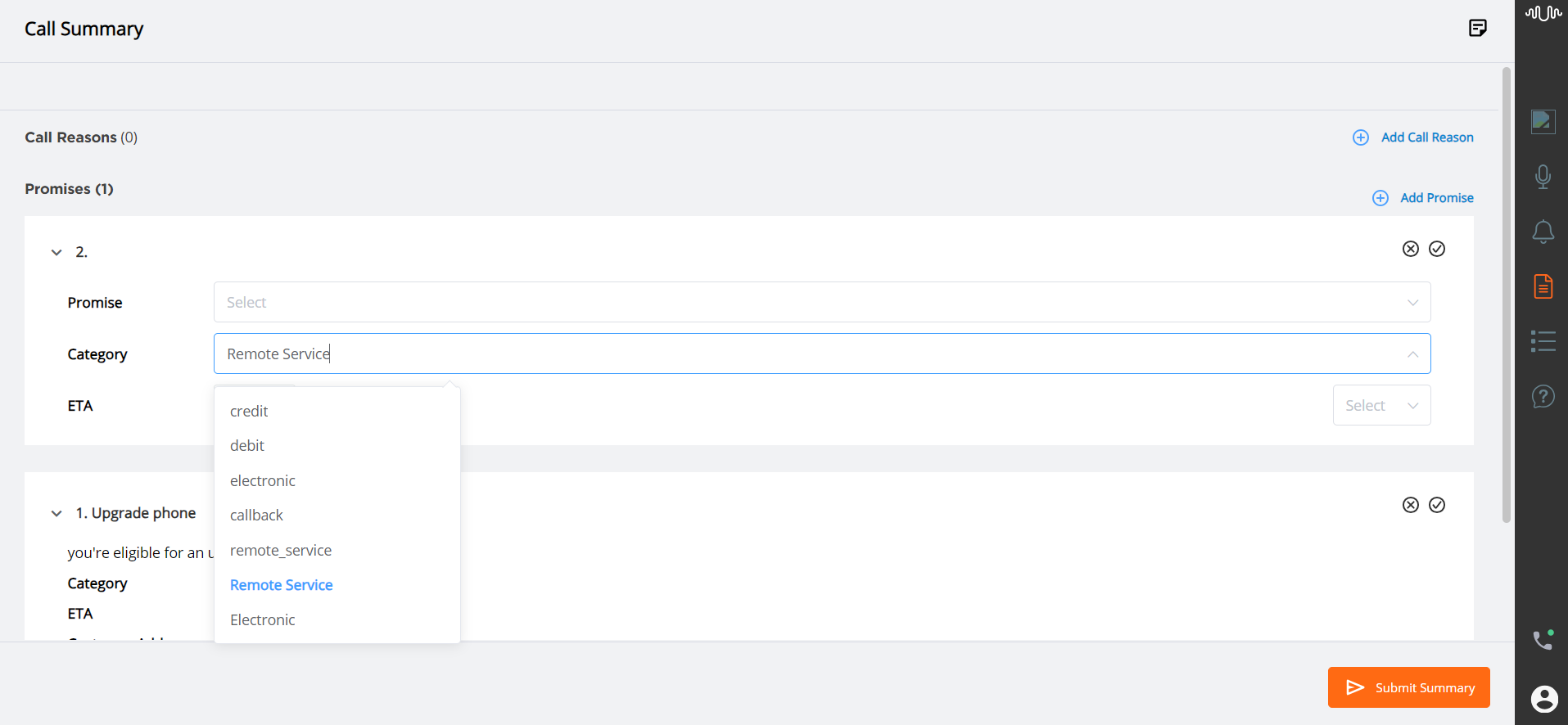Image resolution: width=1568 pixels, height=725 pixels.
Task: Select the orange summary document icon
Action: click(x=1543, y=286)
